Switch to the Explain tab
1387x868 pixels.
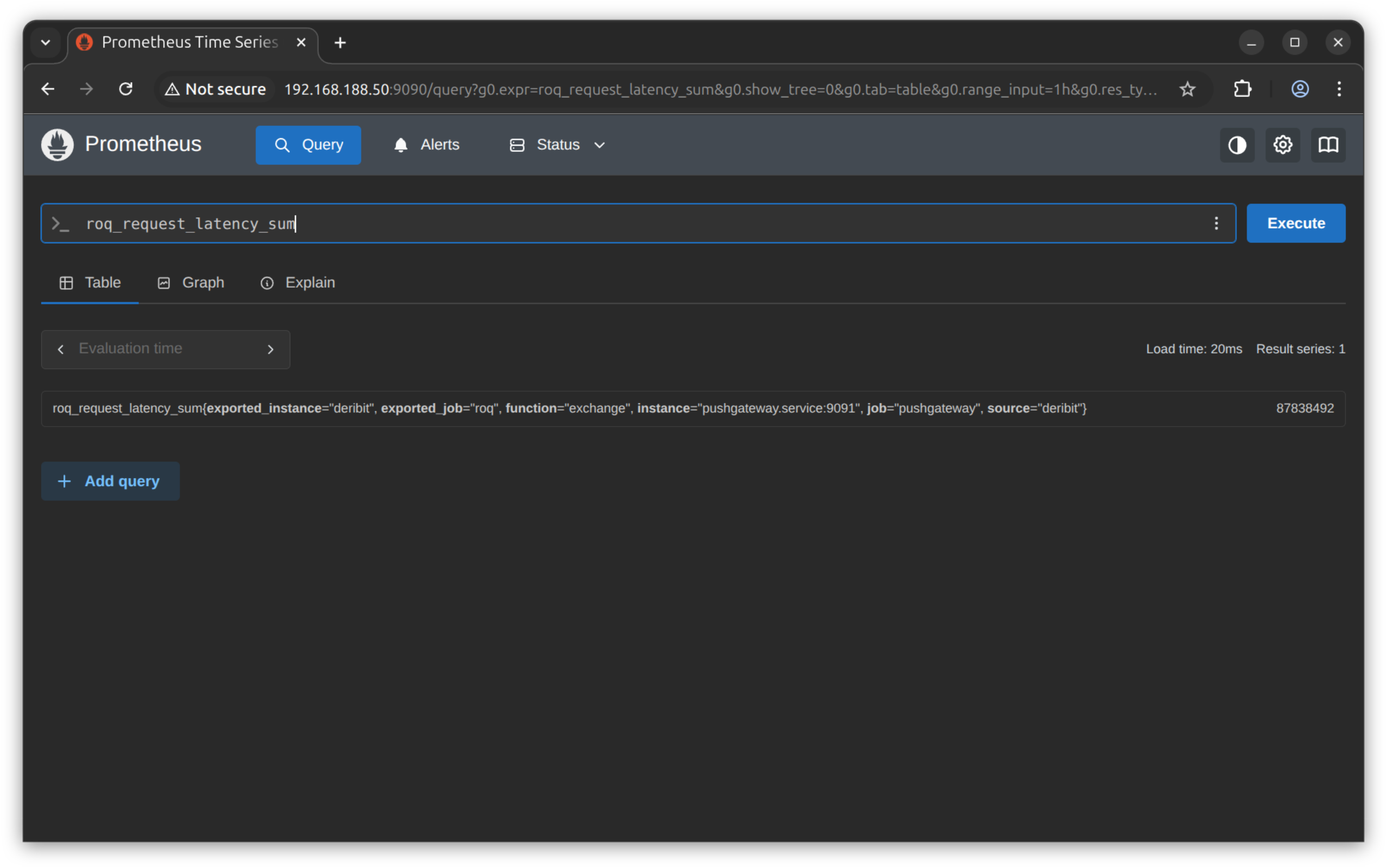click(x=297, y=282)
